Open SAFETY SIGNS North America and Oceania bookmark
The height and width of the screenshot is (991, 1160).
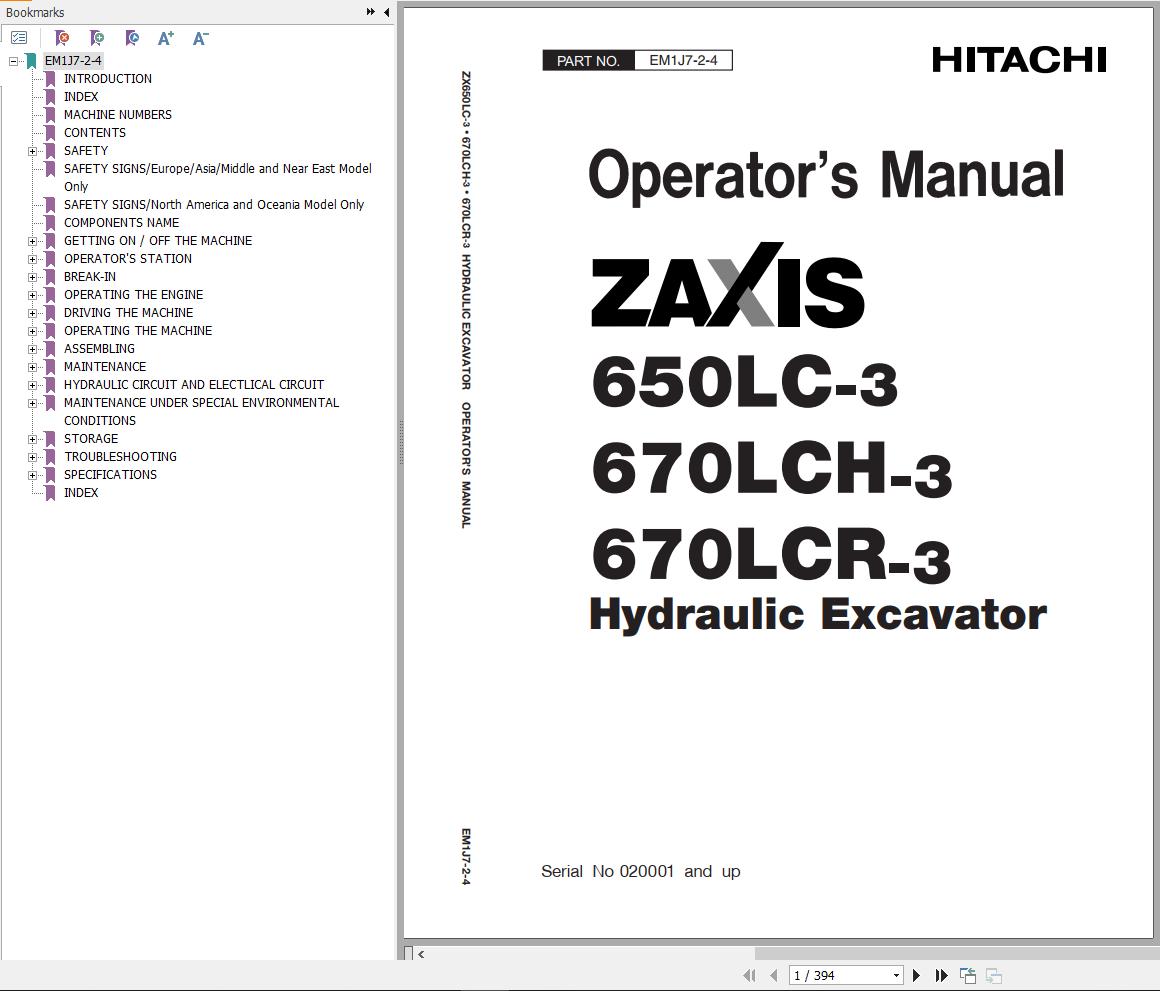pos(214,204)
